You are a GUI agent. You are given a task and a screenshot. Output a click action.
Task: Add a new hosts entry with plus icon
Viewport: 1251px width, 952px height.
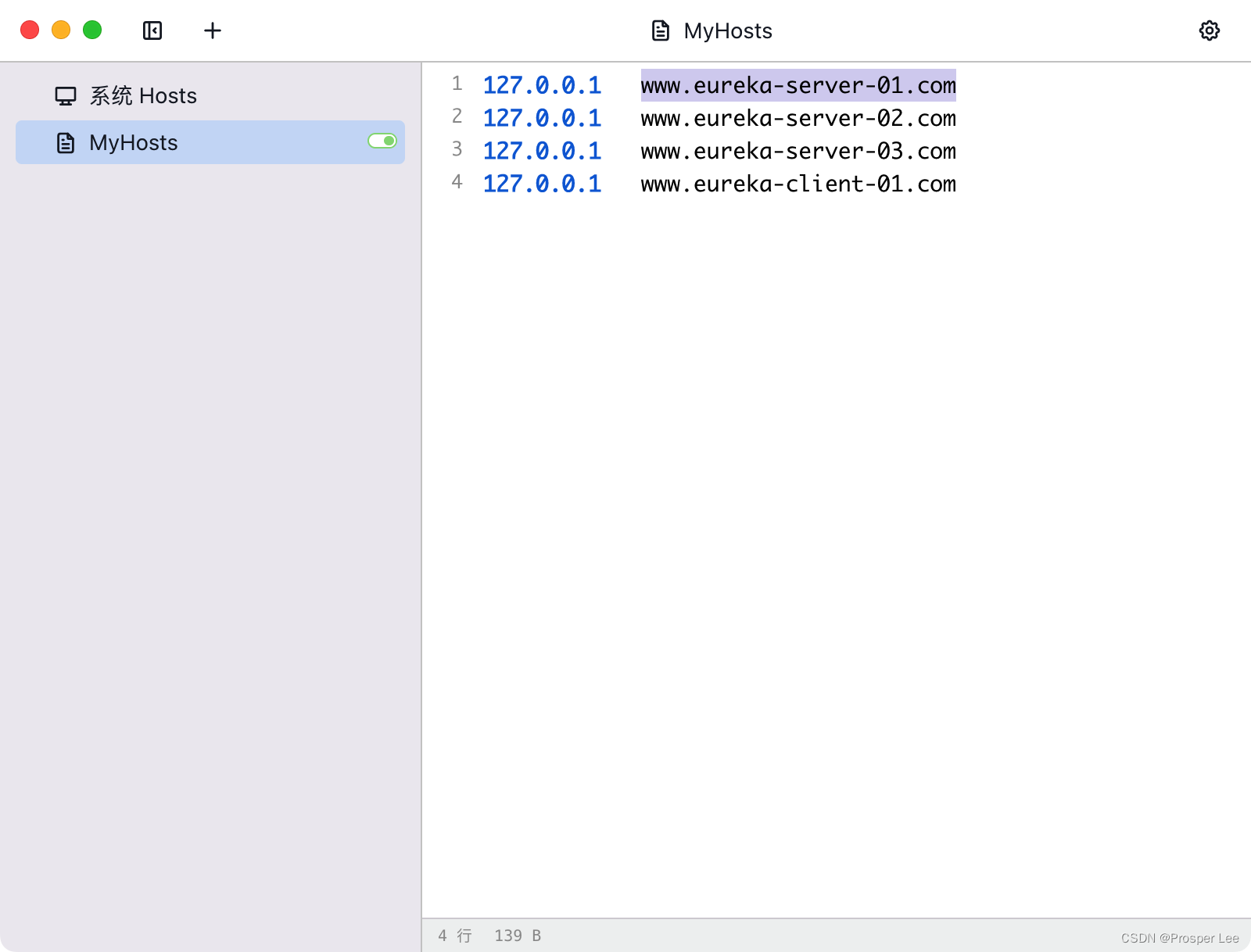point(213,30)
